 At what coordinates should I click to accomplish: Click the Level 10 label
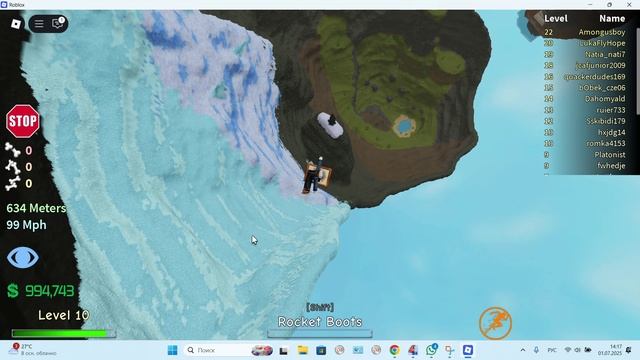click(x=63, y=315)
